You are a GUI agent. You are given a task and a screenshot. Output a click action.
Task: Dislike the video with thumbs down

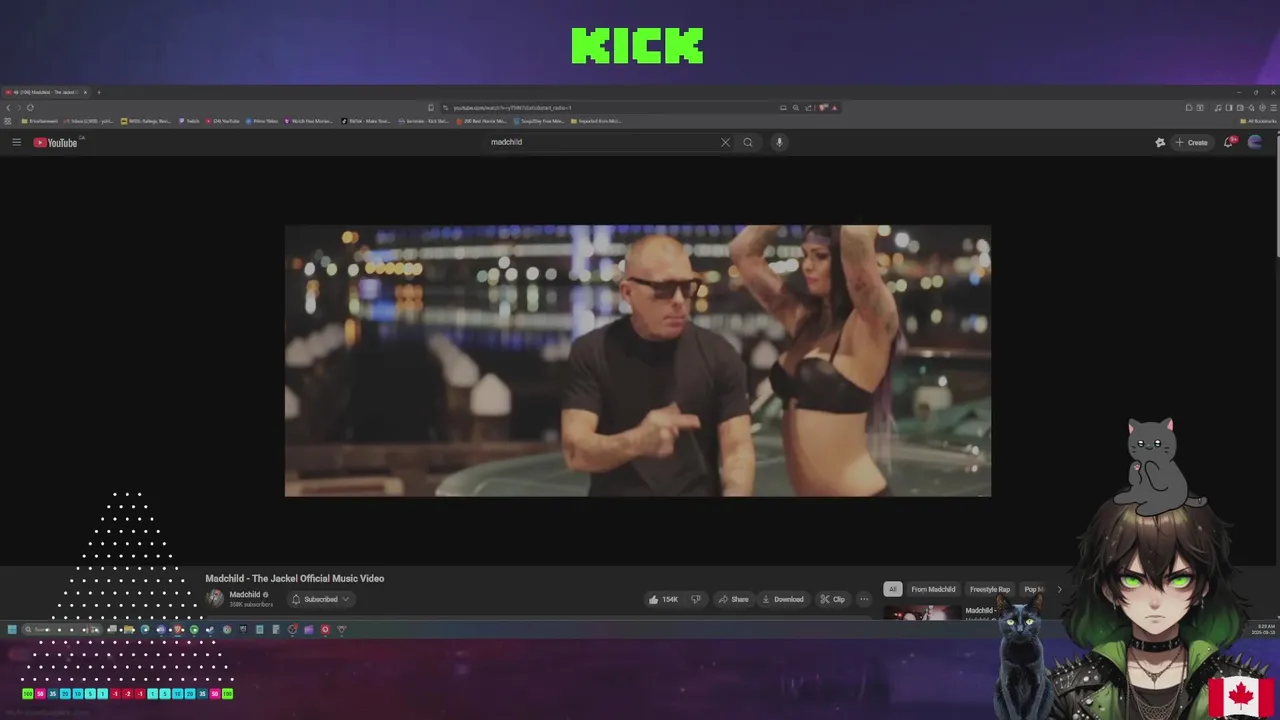tap(696, 599)
